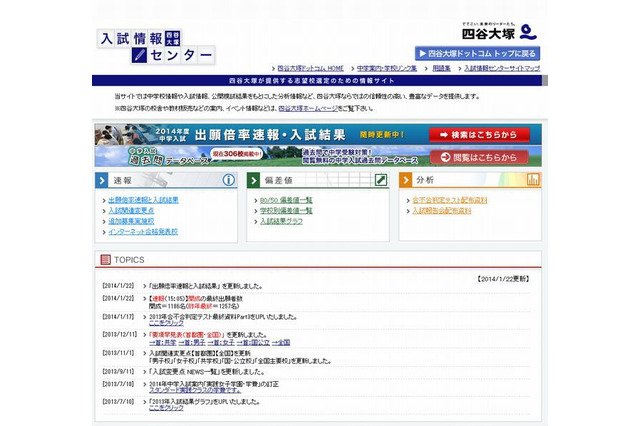Open 合不合判定テスト配布資料 link
The width and height of the screenshot is (640, 426).
coord(449,200)
